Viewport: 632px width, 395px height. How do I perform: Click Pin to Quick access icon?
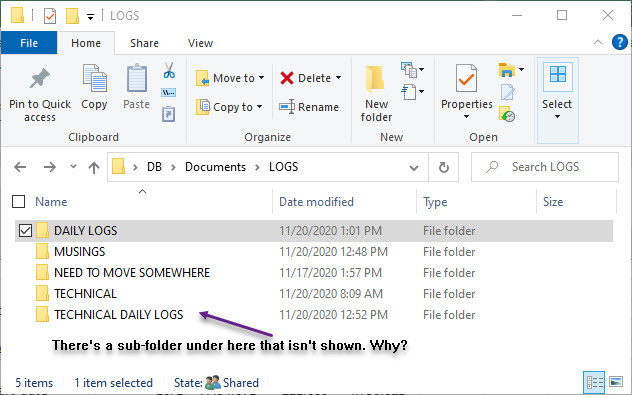click(40, 79)
